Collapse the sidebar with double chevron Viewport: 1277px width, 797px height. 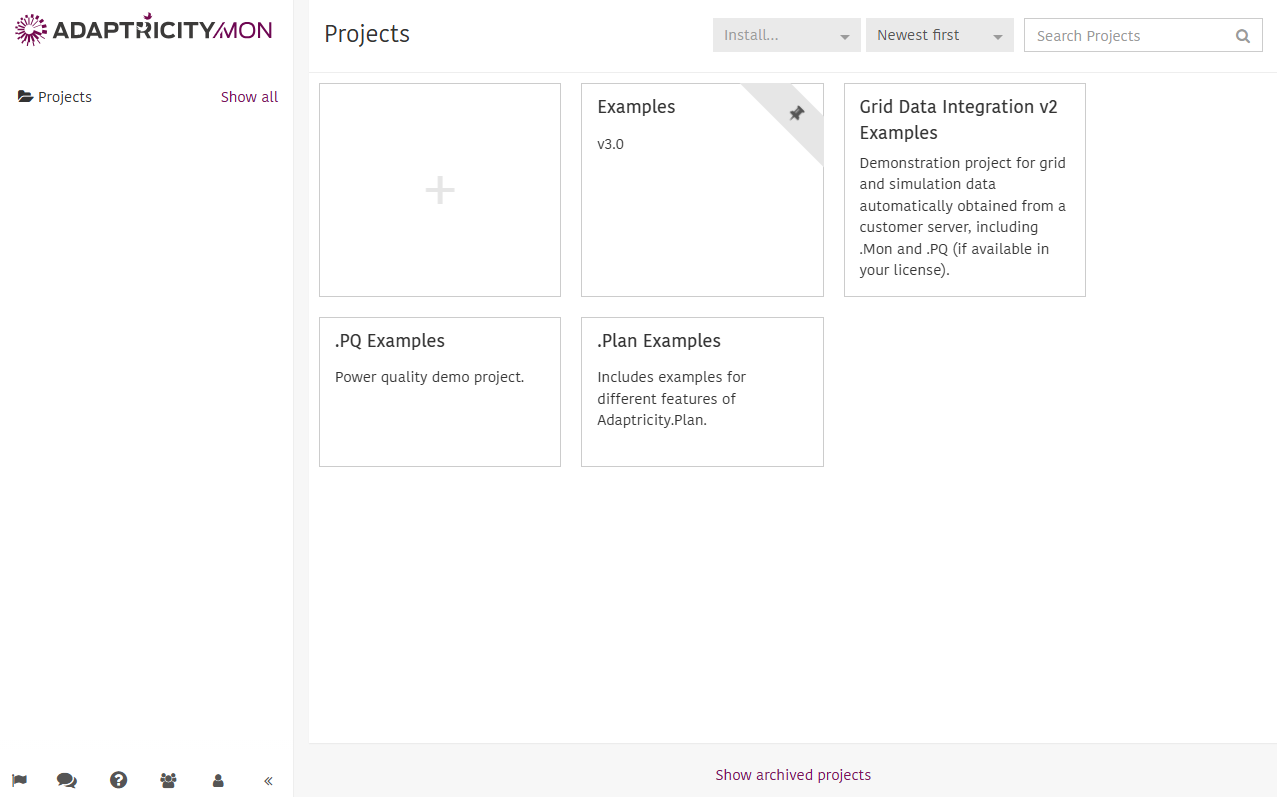(268, 781)
